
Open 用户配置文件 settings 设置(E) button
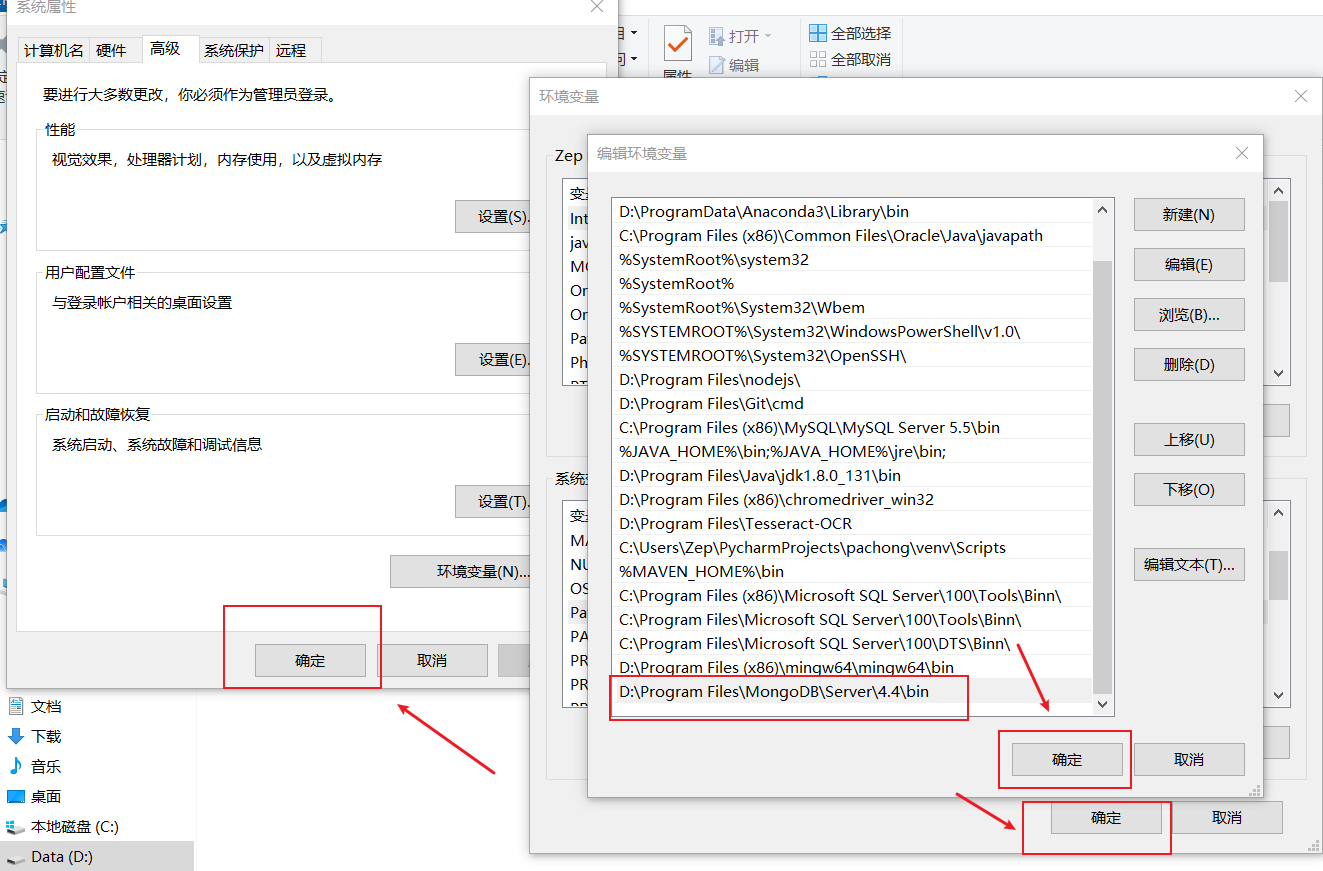[x=493, y=359]
